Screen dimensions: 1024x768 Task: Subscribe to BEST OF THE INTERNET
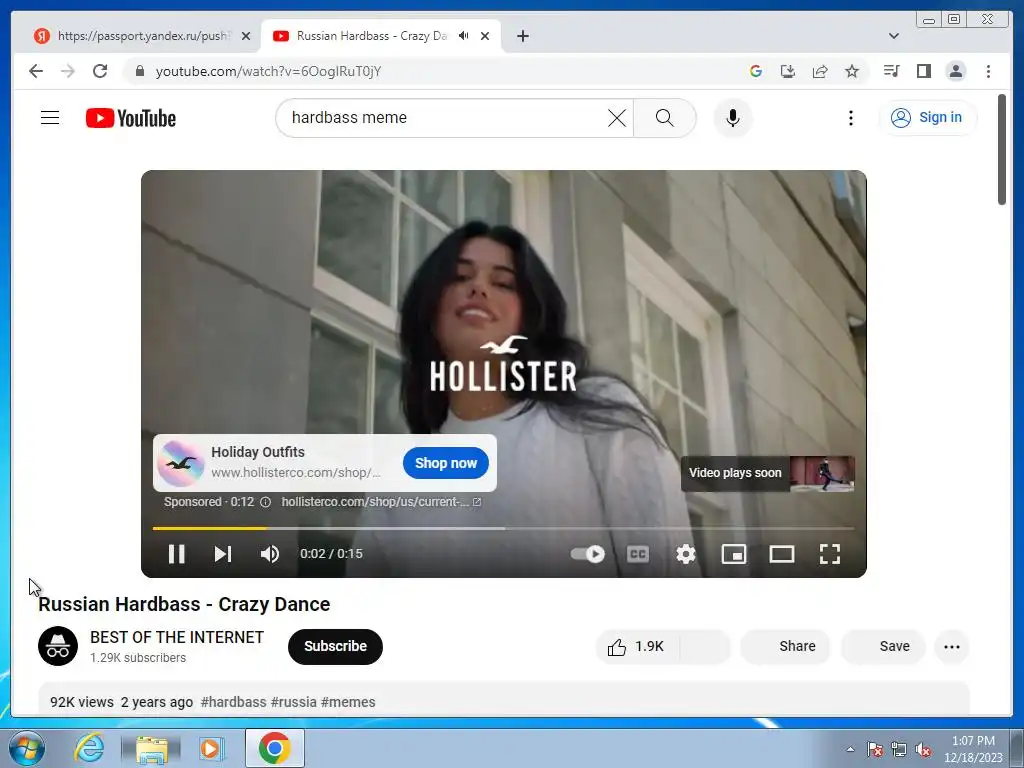[x=335, y=647]
